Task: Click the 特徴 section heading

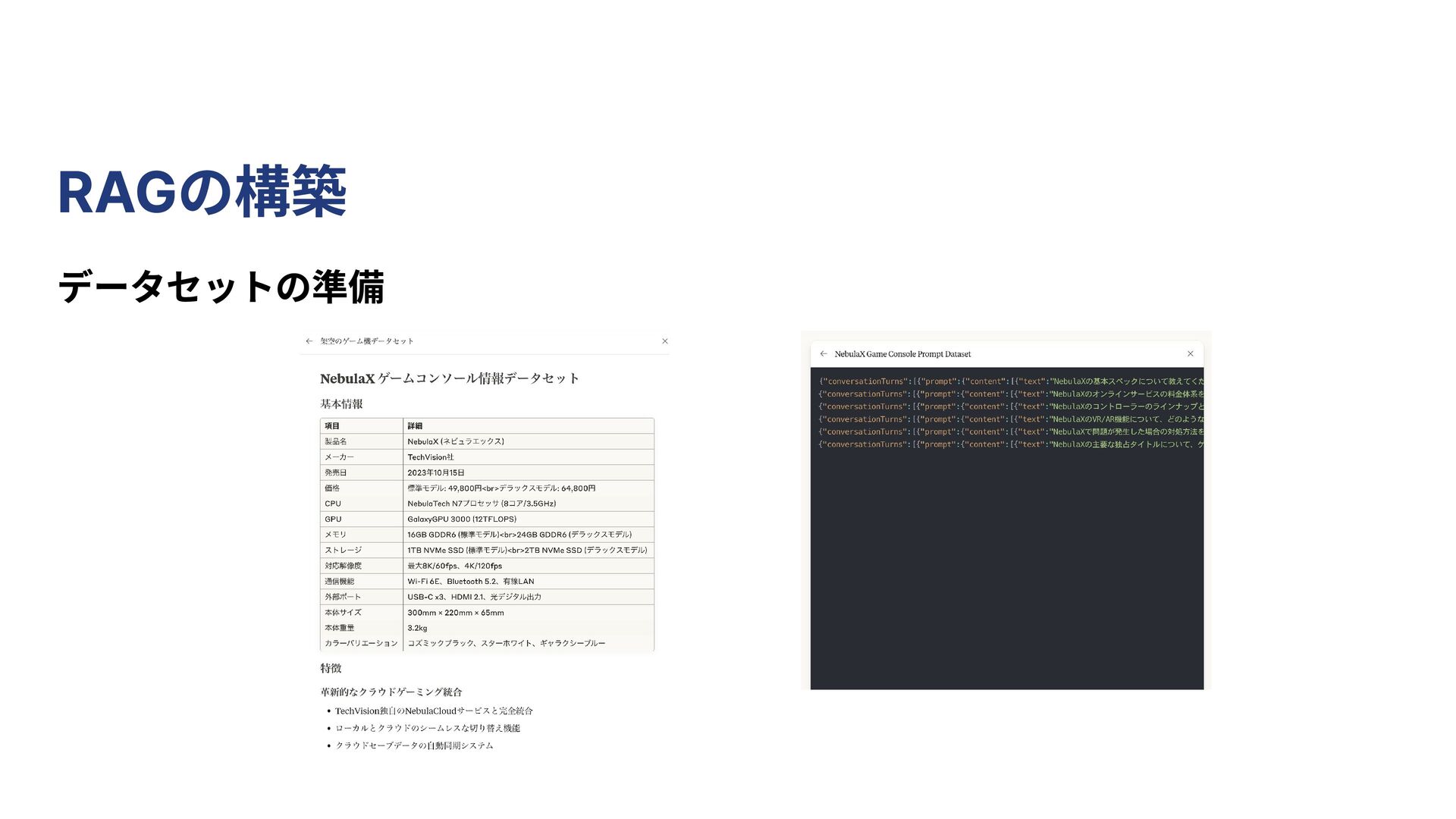Action: coord(331,668)
